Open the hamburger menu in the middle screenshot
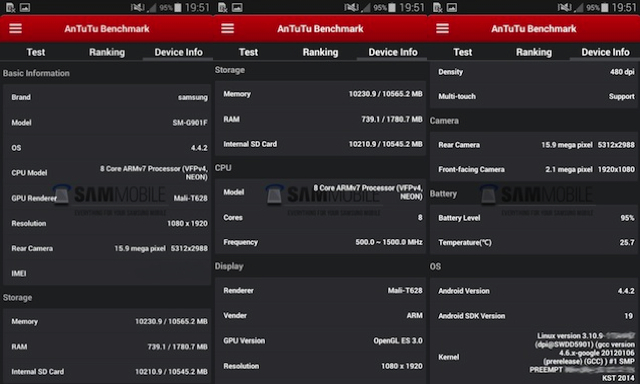Image resolution: width=640 pixels, height=384 pixels. coord(228,29)
